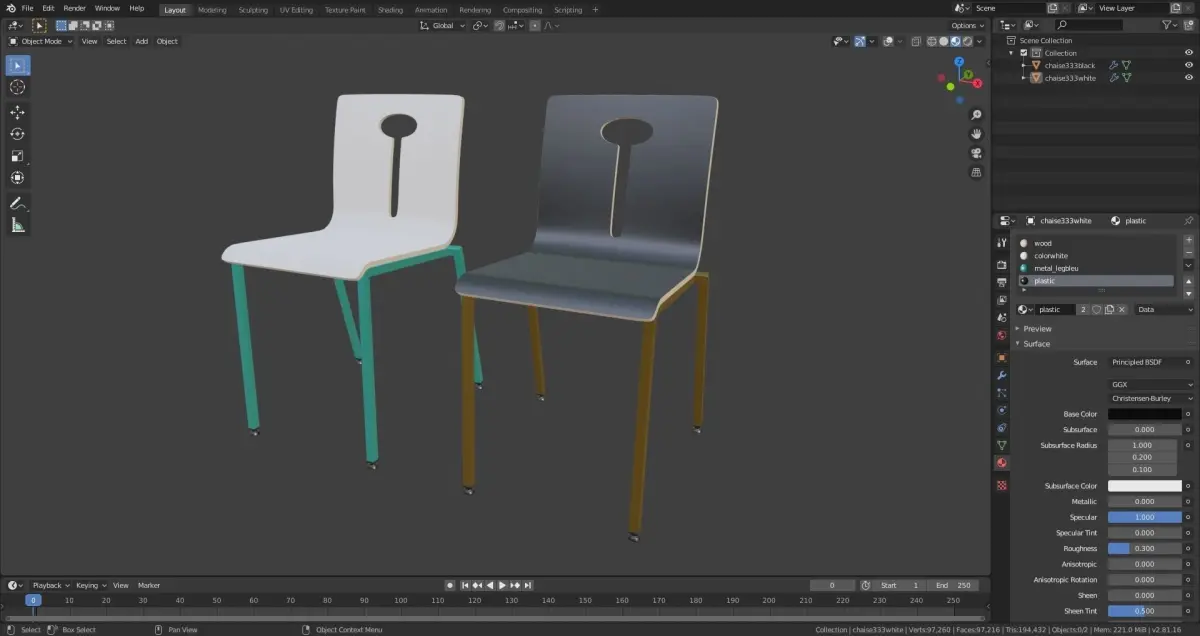Open the World properties tab
Image resolution: width=1200 pixels, height=636 pixels.
click(1001, 335)
